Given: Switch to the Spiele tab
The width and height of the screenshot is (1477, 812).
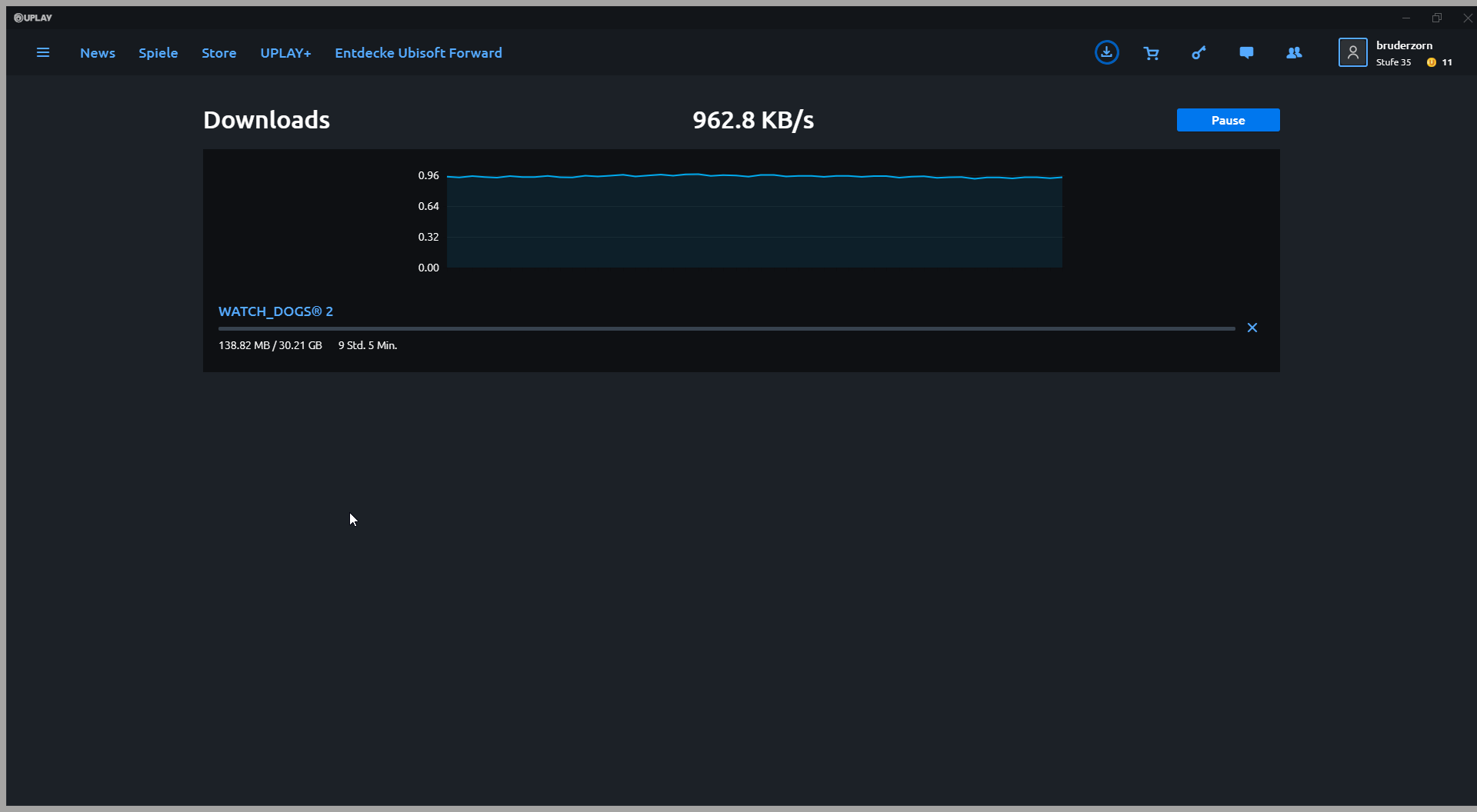Looking at the screenshot, I should pos(158,53).
